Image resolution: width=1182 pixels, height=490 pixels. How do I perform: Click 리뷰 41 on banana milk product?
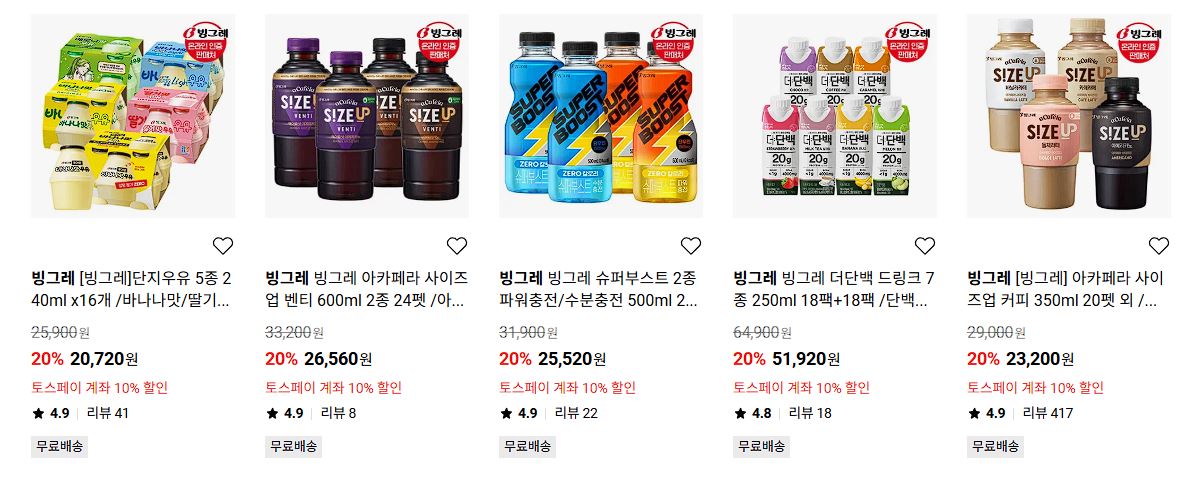pos(108,413)
